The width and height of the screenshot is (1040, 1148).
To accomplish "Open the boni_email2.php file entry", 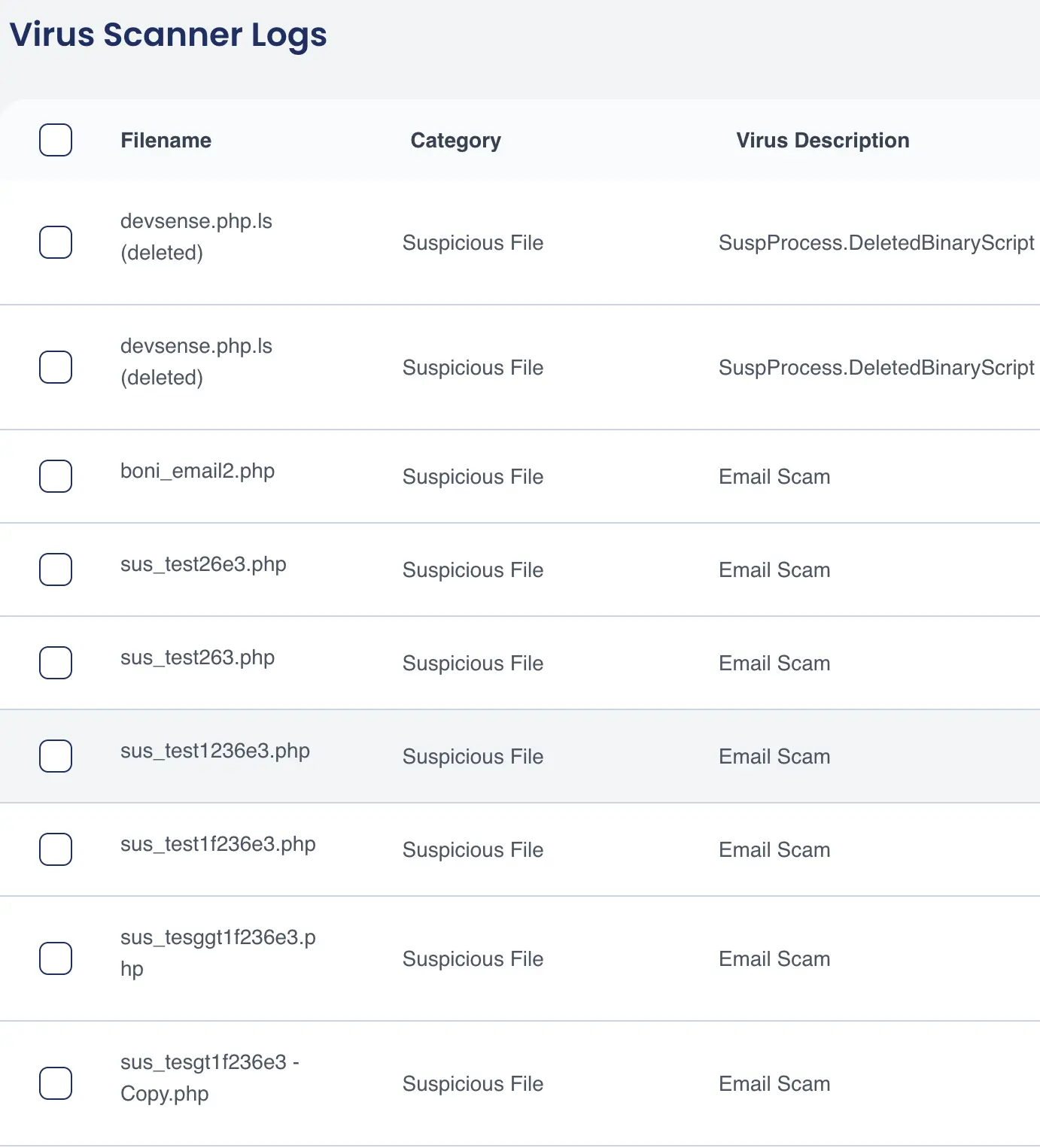I will [x=197, y=470].
